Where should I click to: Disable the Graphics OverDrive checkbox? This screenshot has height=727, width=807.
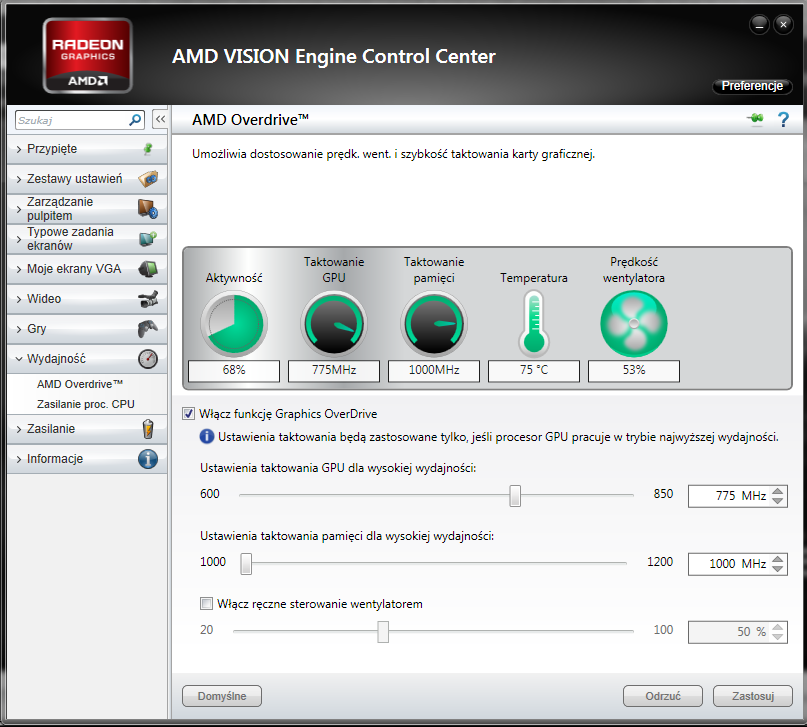click(x=189, y=414)
